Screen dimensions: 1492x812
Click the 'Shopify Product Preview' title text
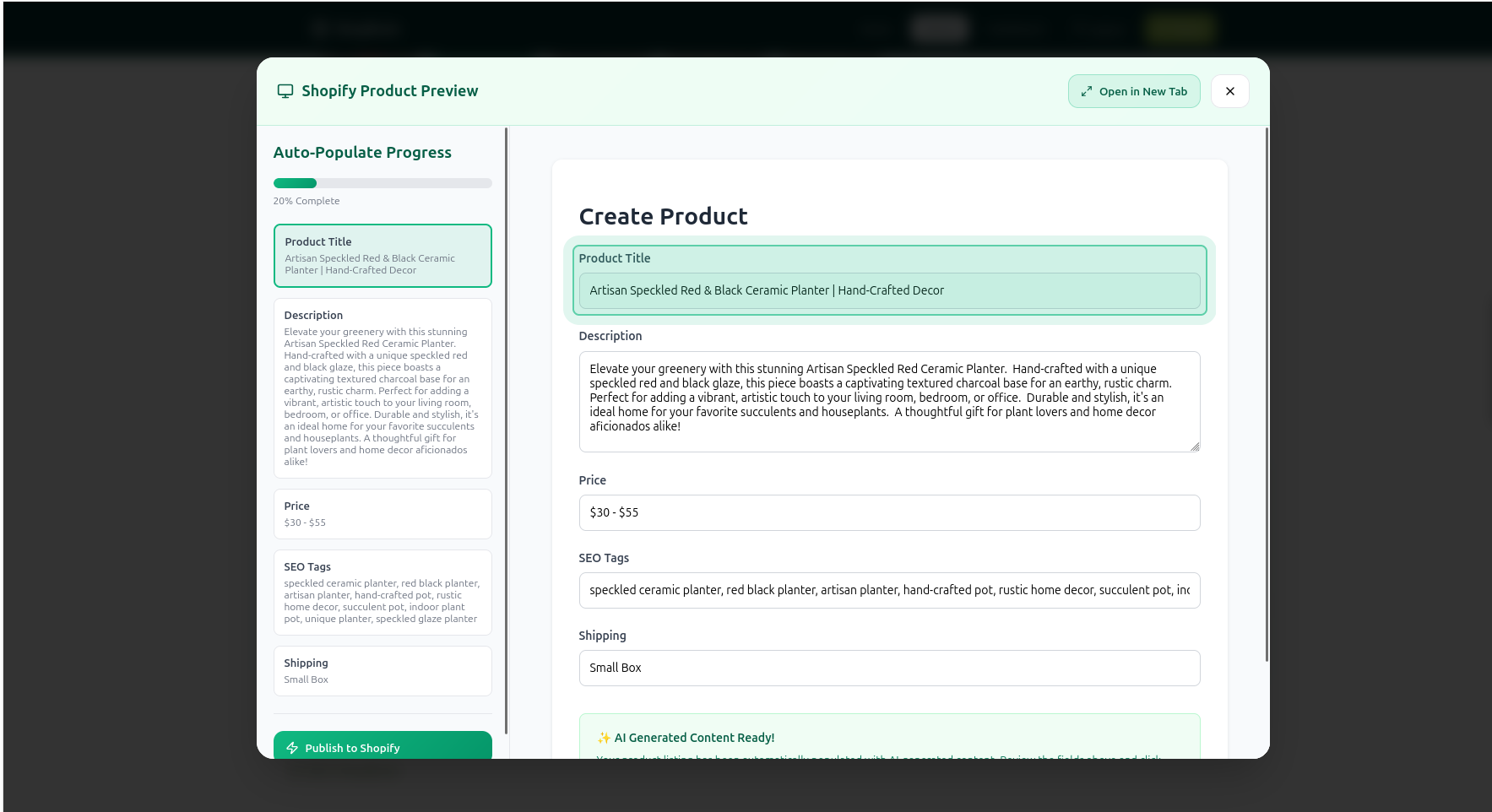coord(389,91)
